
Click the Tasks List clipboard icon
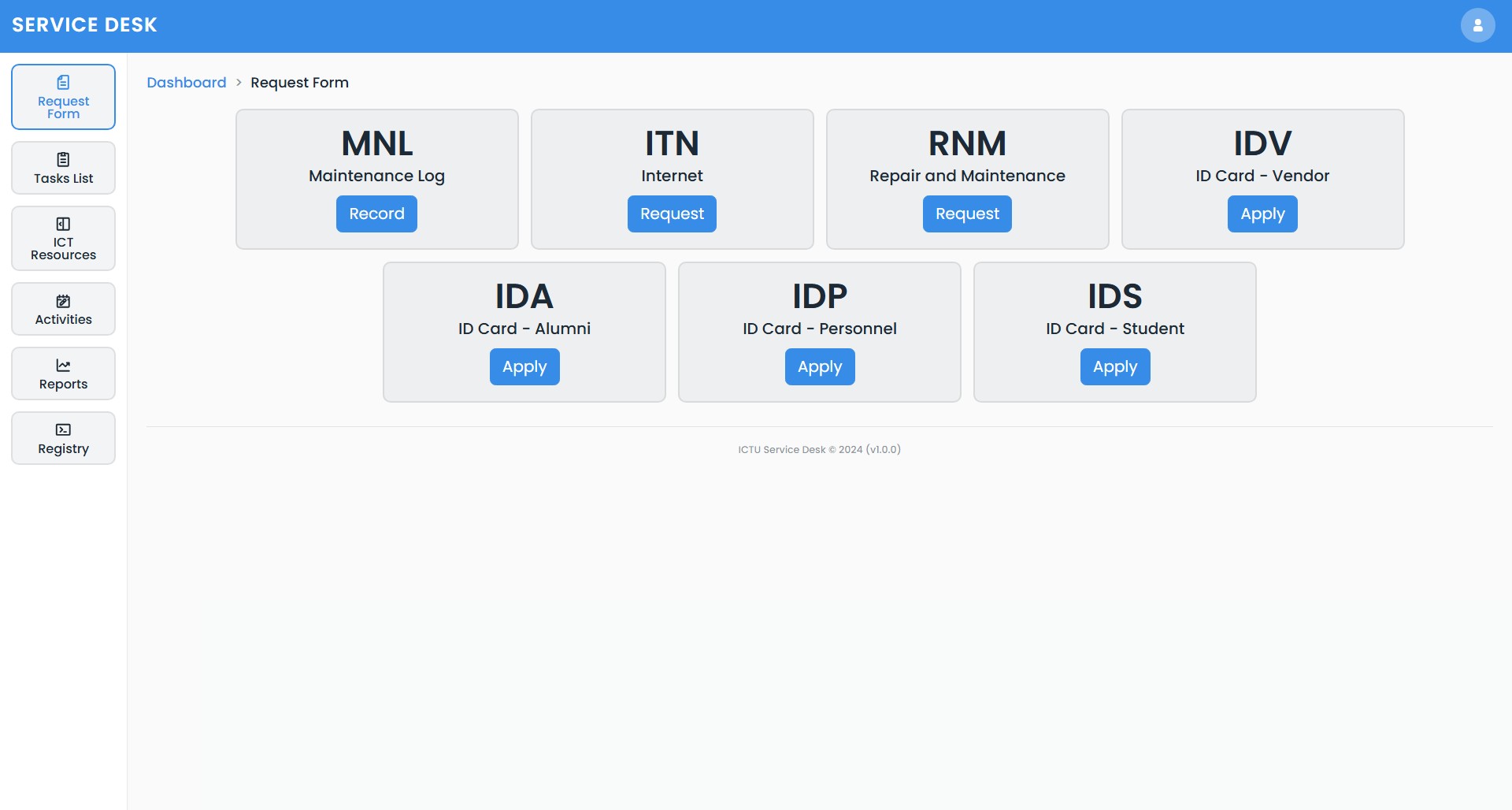coord(63,159)
